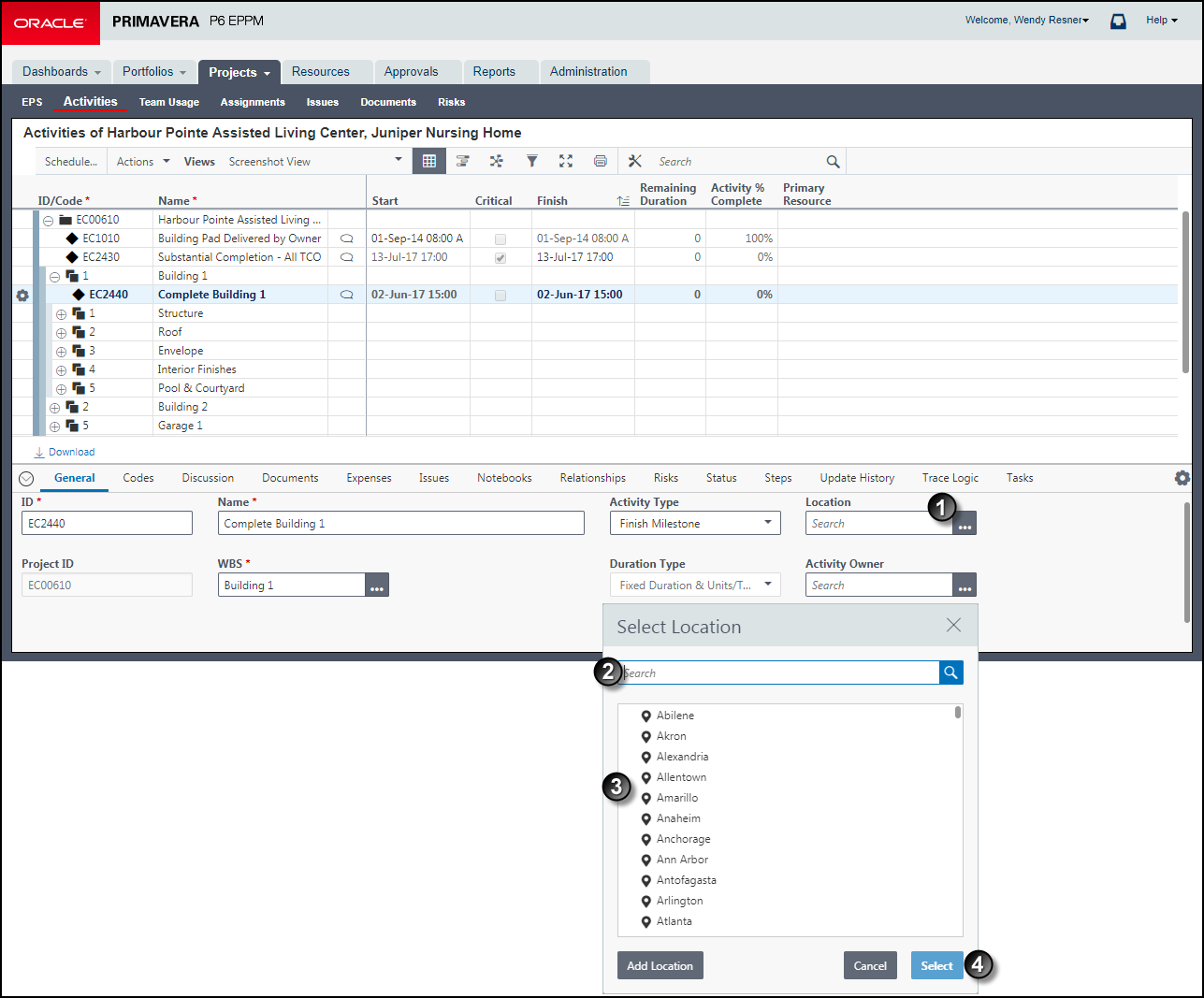
Task: Open the Duration Type dropdown
Action: pos(695,586)
